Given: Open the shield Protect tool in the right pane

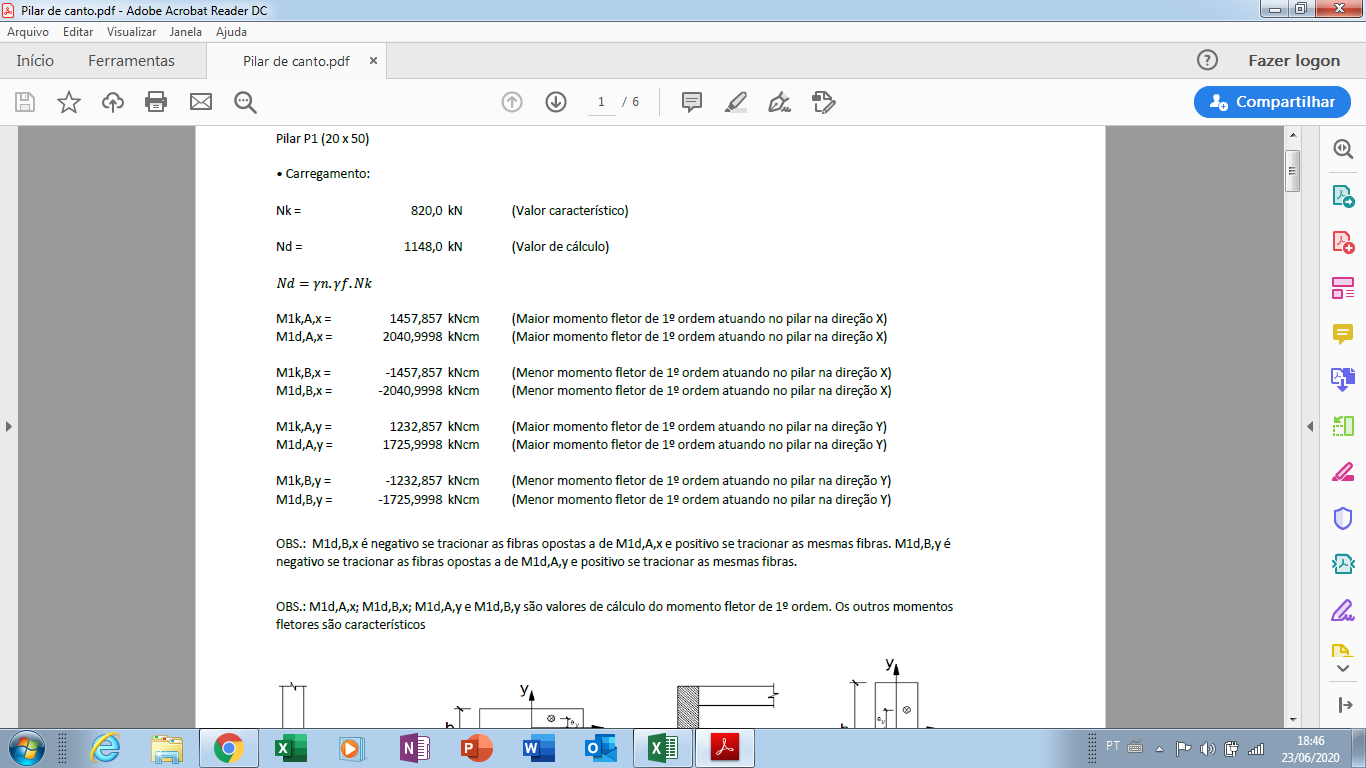Looking at the screenshot, I should coord(1343,518).
